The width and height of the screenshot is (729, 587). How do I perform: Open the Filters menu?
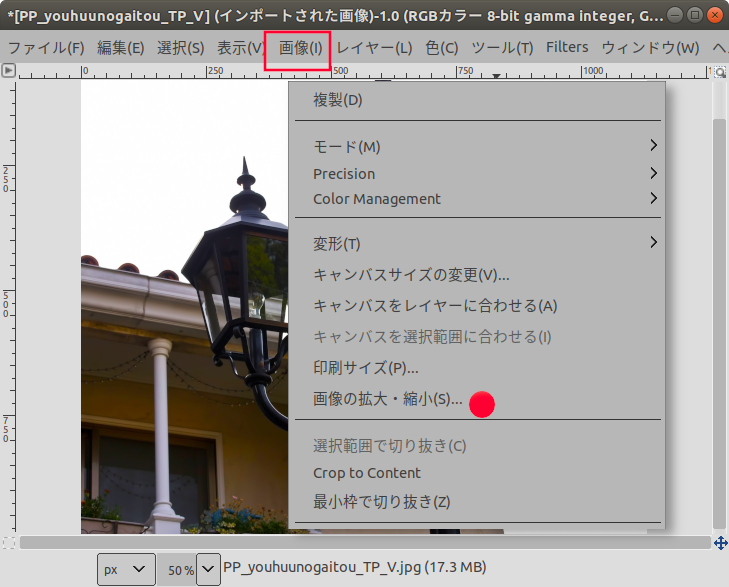coord(567,47)
